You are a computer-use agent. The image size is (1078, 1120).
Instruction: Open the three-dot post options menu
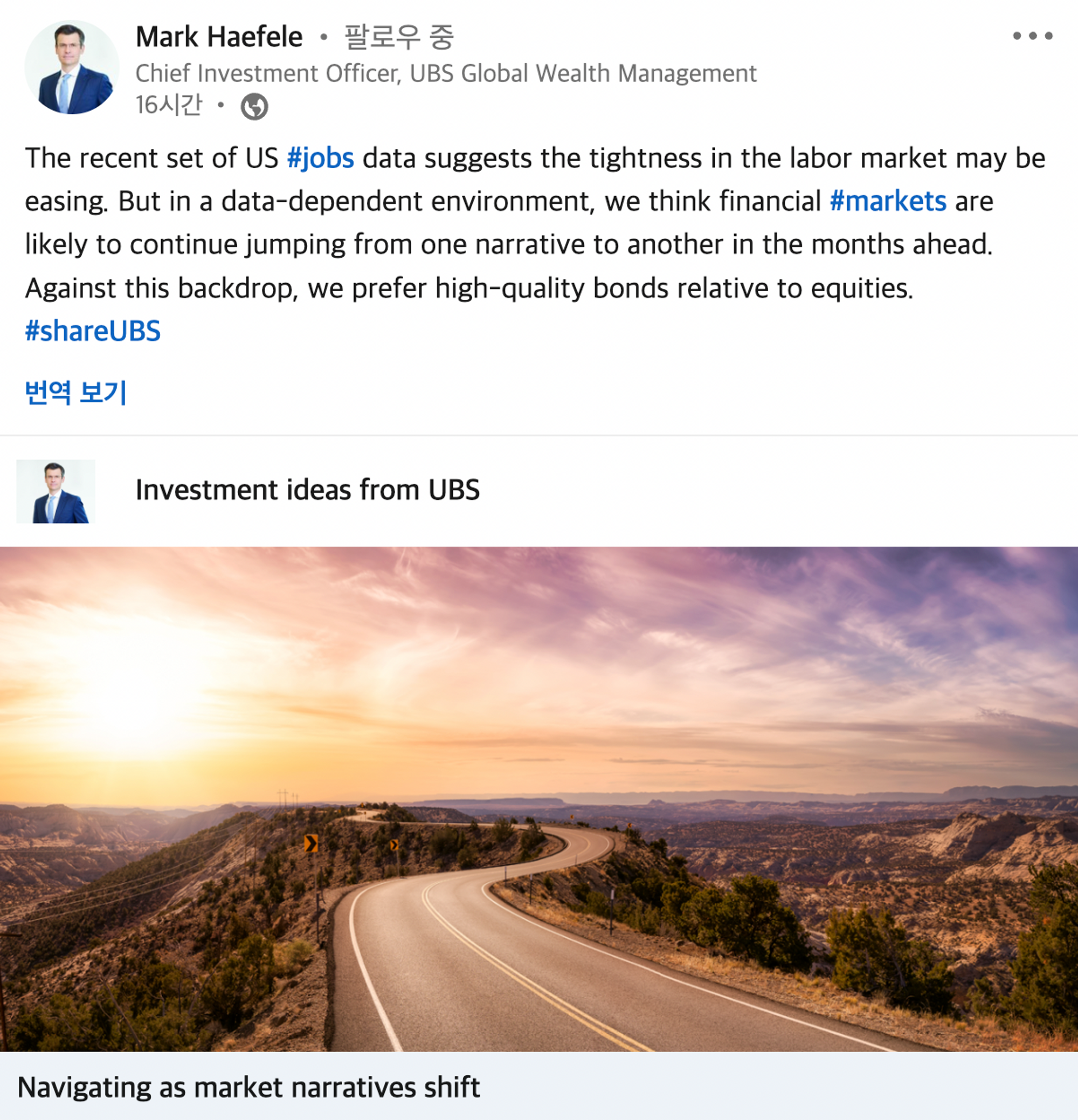click(1032, 36)
